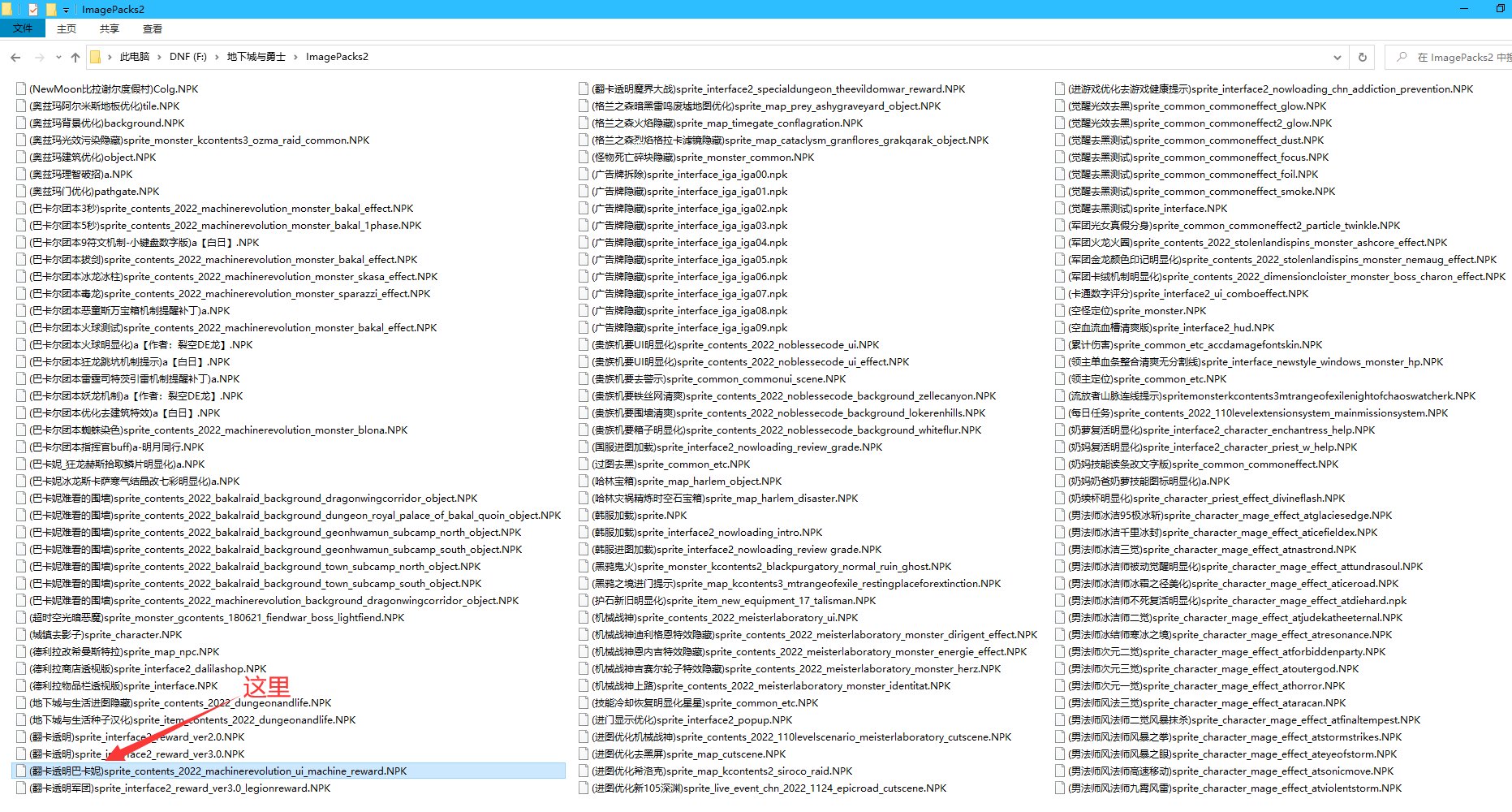Image resolution: width=1512 pixels, height=812 pixels.
Task: Click the file icon of (领主定位)sprite_common_etc.NPK
Action: coord(1060,378)
